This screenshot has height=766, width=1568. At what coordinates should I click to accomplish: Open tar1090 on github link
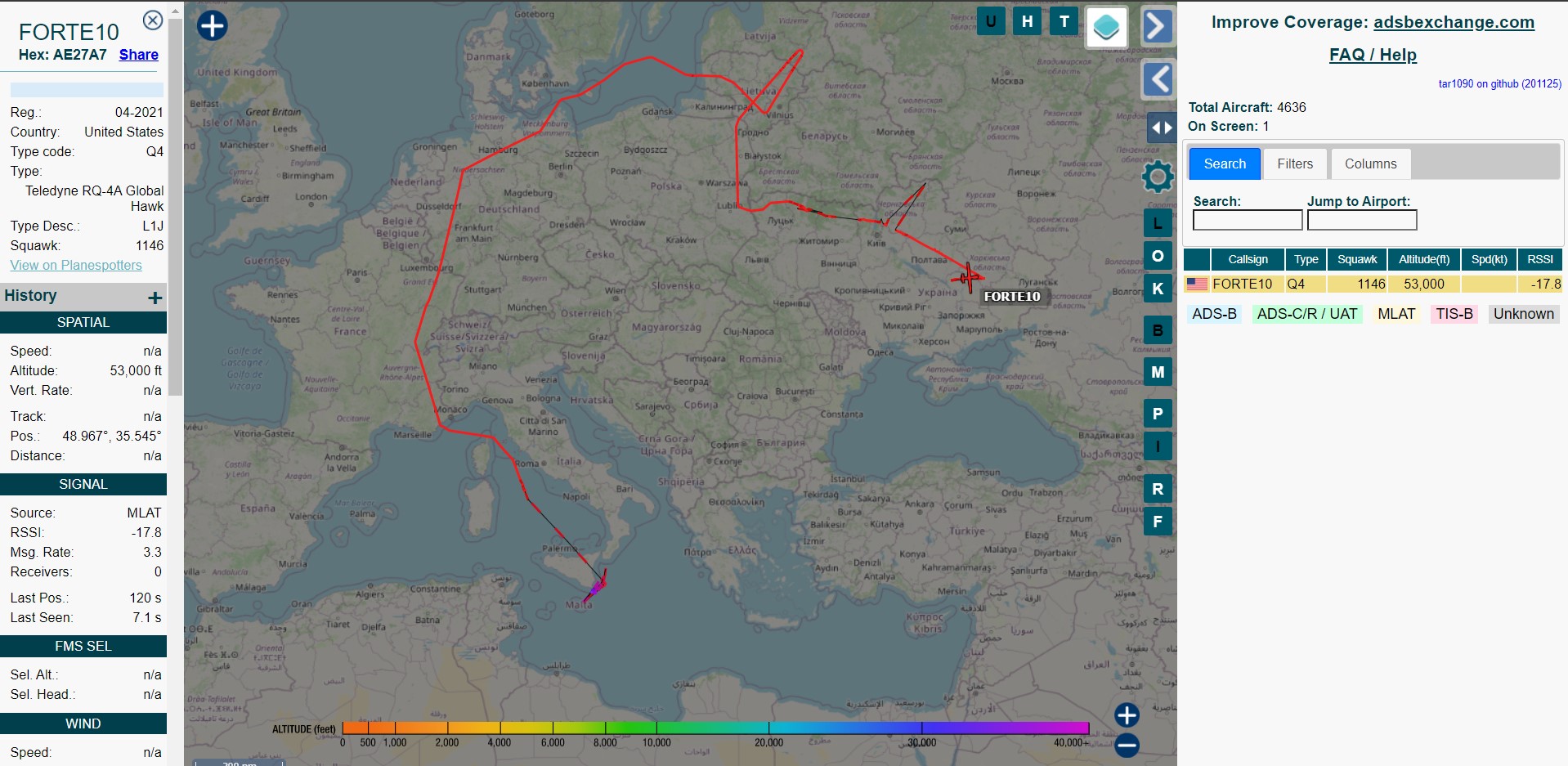(x=1499, y=83)
